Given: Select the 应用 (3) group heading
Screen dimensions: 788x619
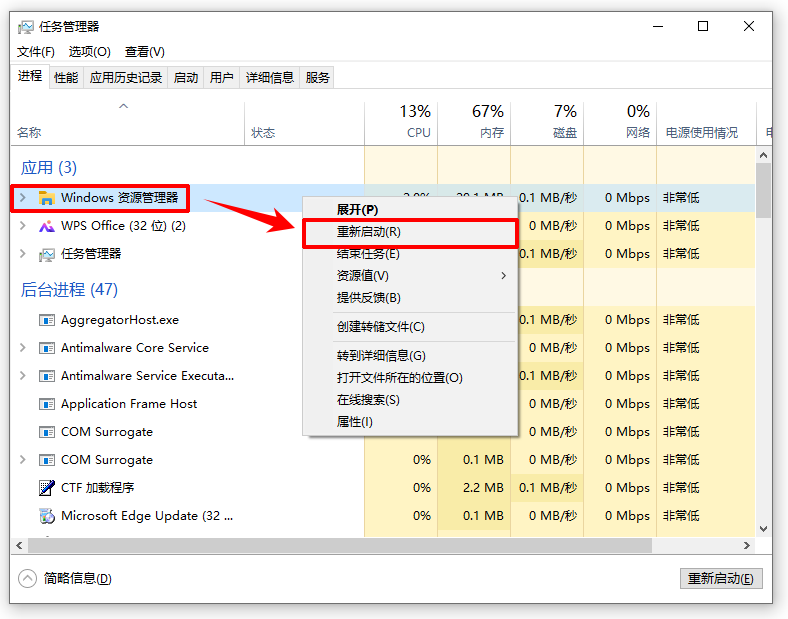Looking at the screenshot, I should coord(49,168).
